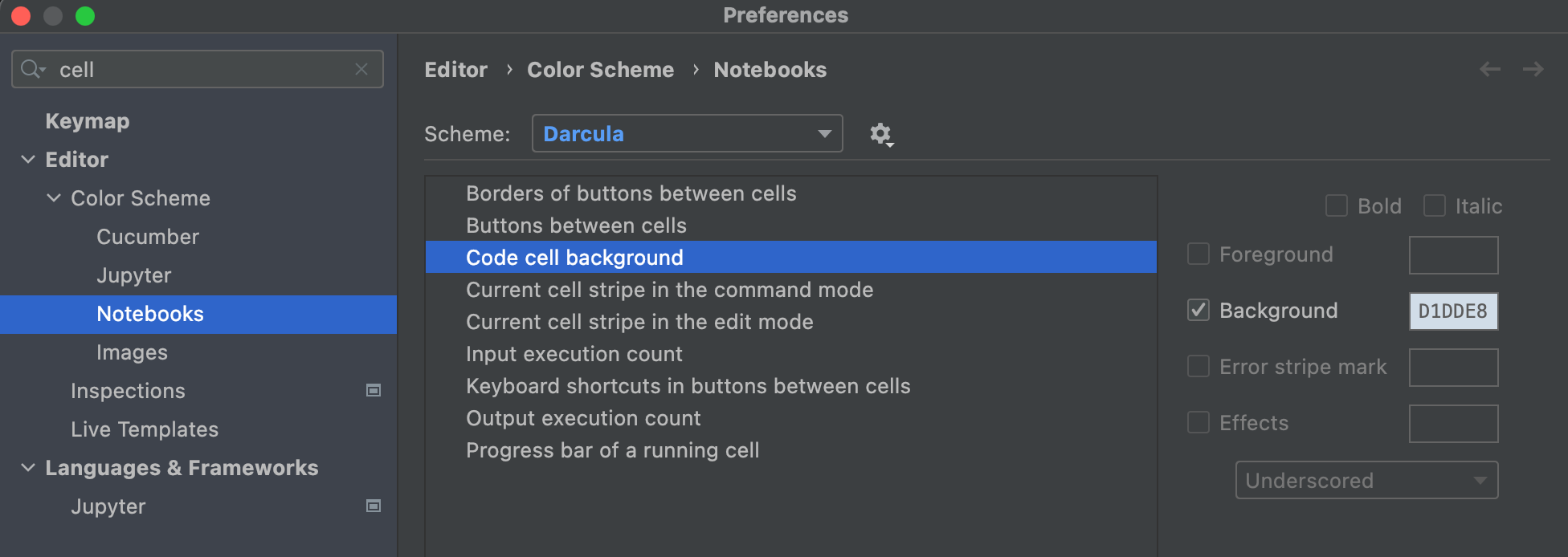Enable the Italic checkbox
This screenshot has height=557, width=1568.
pyautogui.click(x=1435, y=206)
